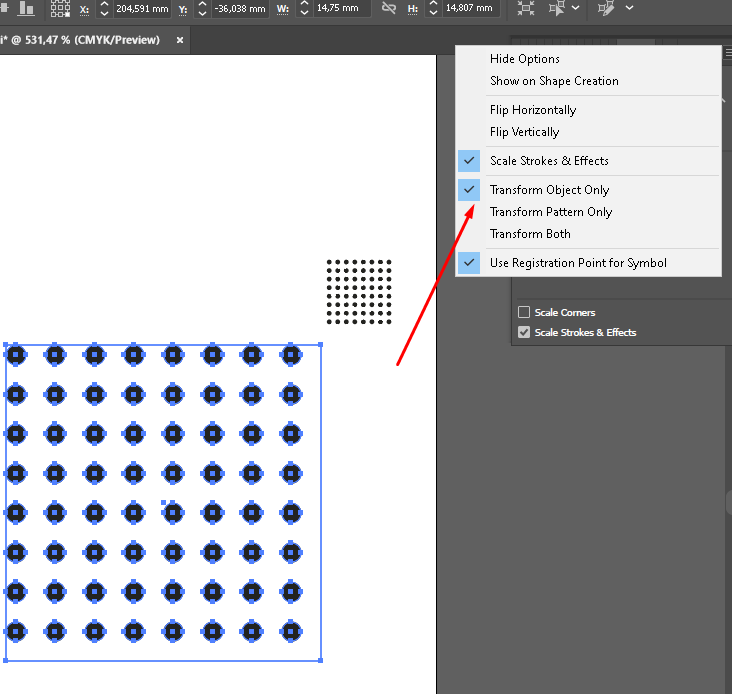Open dropdown arrow beside the pen edit icon

(629, 8)
